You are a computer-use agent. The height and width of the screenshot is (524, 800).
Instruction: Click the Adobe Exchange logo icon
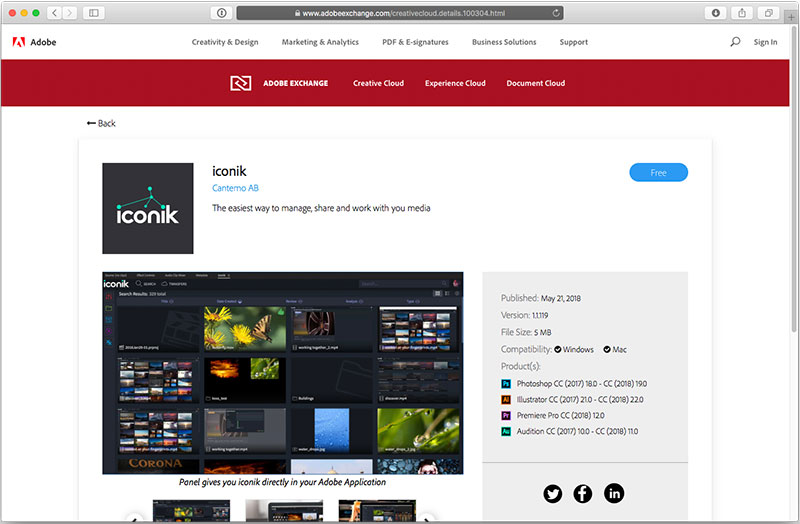(240, 83)
